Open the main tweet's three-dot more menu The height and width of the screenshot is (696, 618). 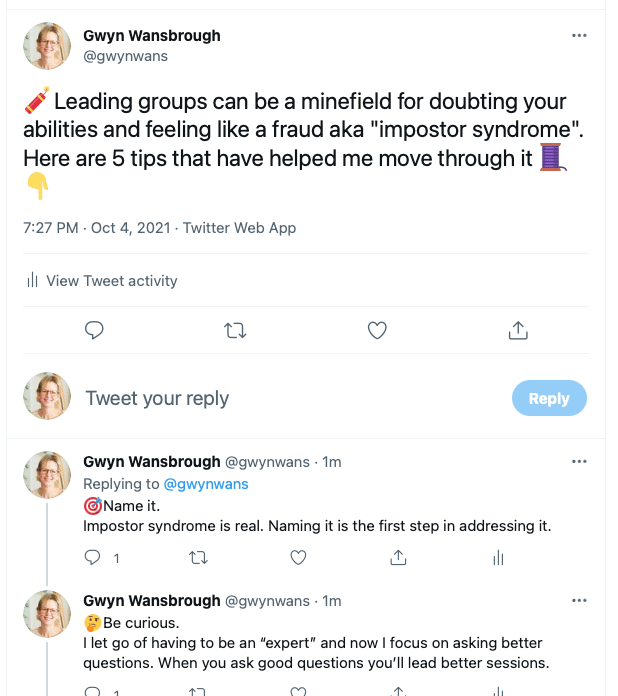tap(579, 36)
